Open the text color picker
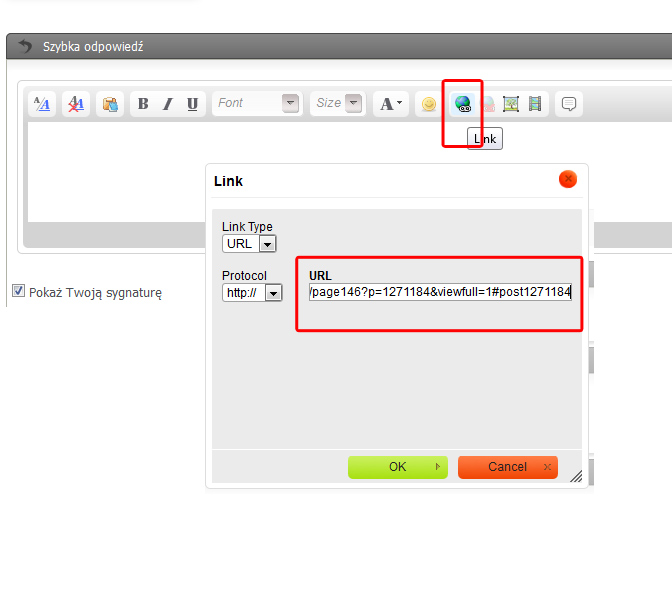The image size is (672, 614). [390, 104]
